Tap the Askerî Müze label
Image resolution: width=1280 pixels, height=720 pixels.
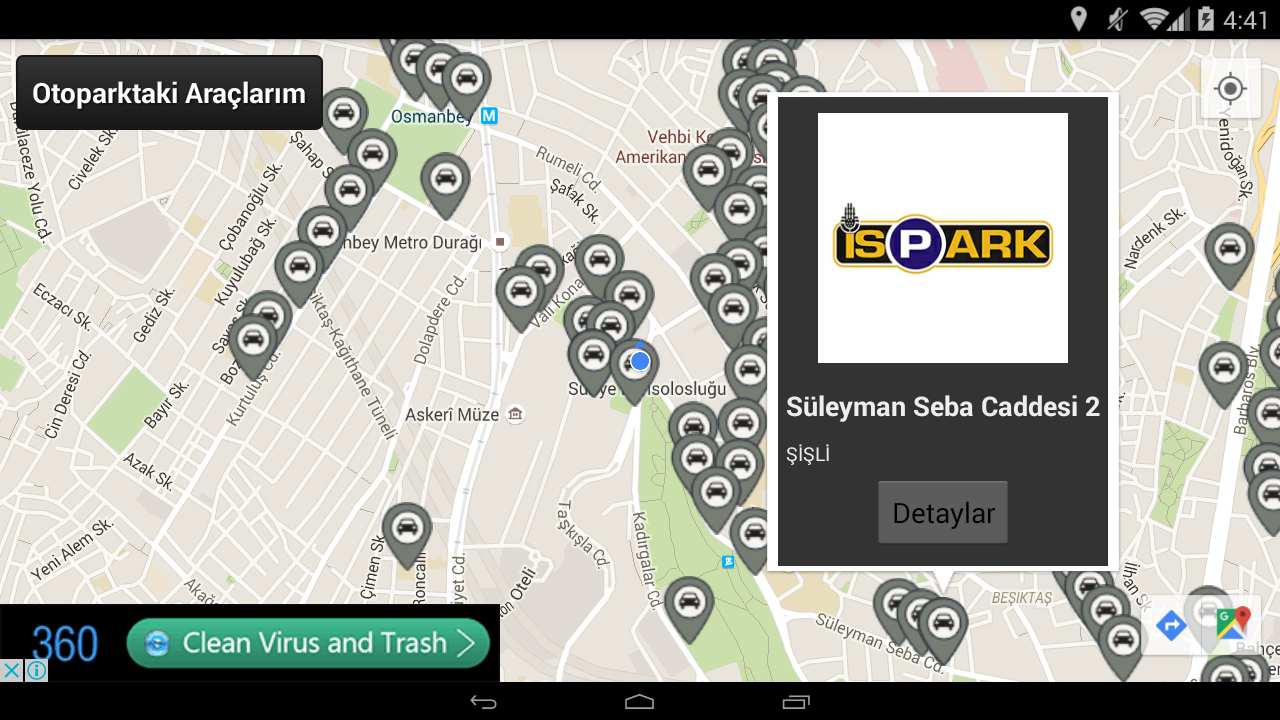[x=452, y=414]
